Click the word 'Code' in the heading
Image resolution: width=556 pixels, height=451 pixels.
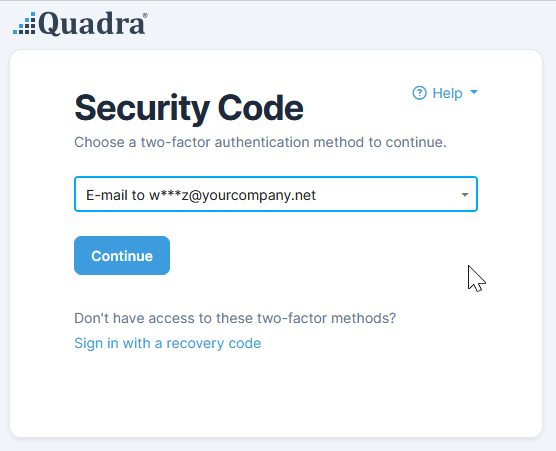[261, 108]
